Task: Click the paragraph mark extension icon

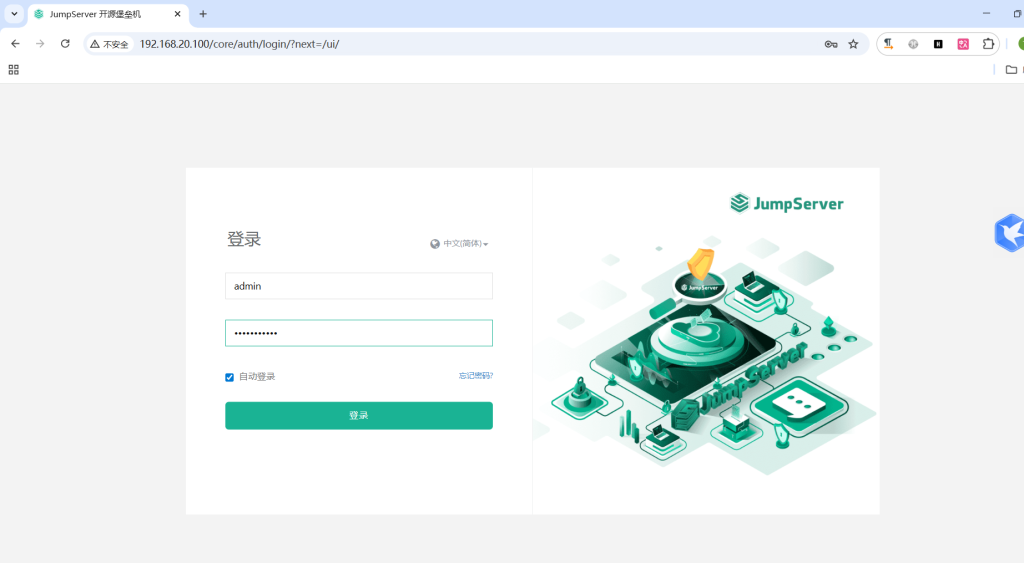Action: click(x=888, y=44)
